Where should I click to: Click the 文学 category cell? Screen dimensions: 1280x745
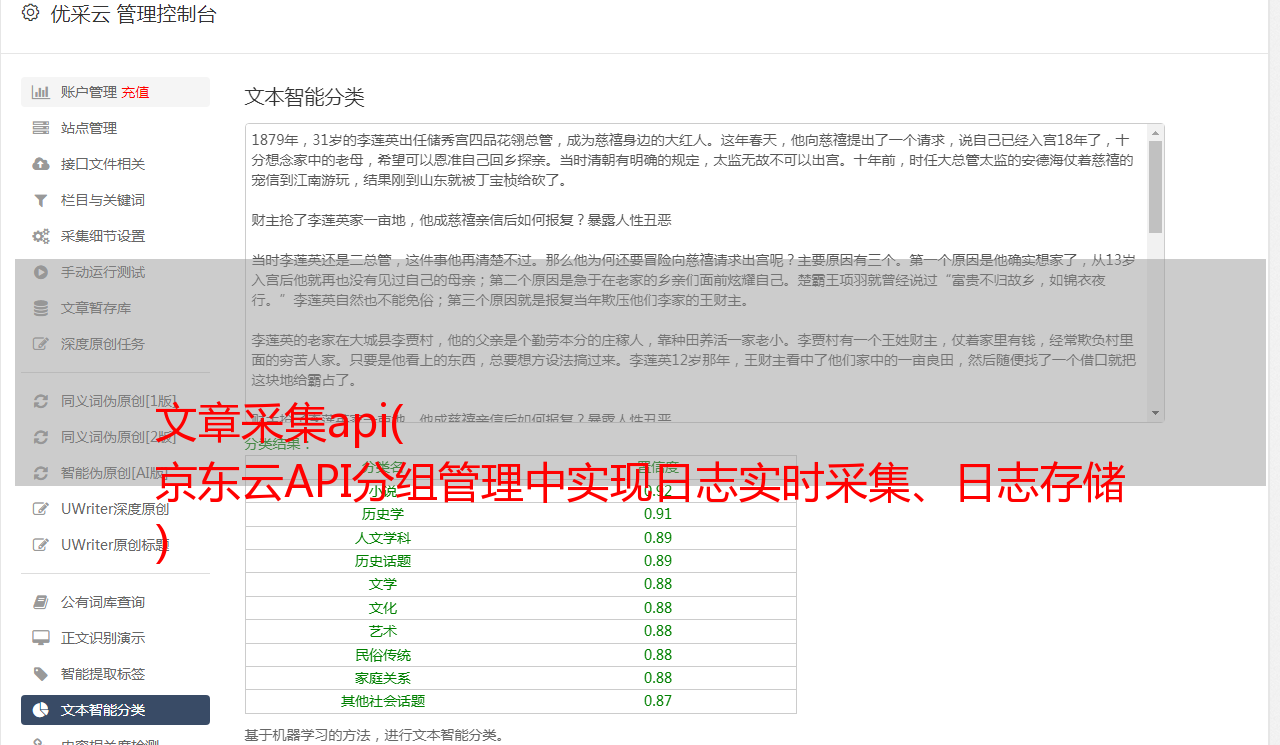pos(383,584)
